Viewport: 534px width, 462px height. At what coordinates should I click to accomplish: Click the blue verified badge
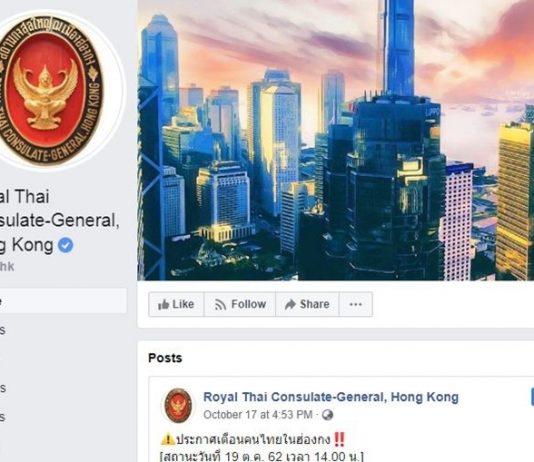tap(65, 245)
